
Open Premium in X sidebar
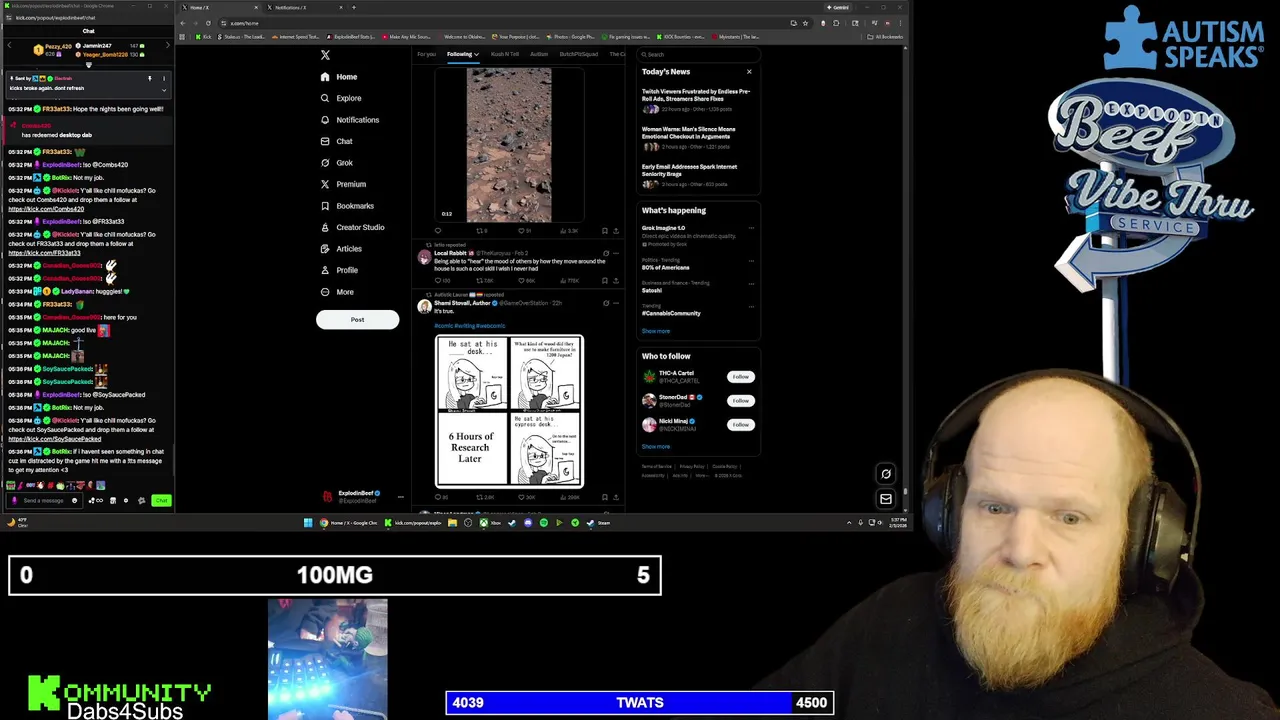[343, 184]
